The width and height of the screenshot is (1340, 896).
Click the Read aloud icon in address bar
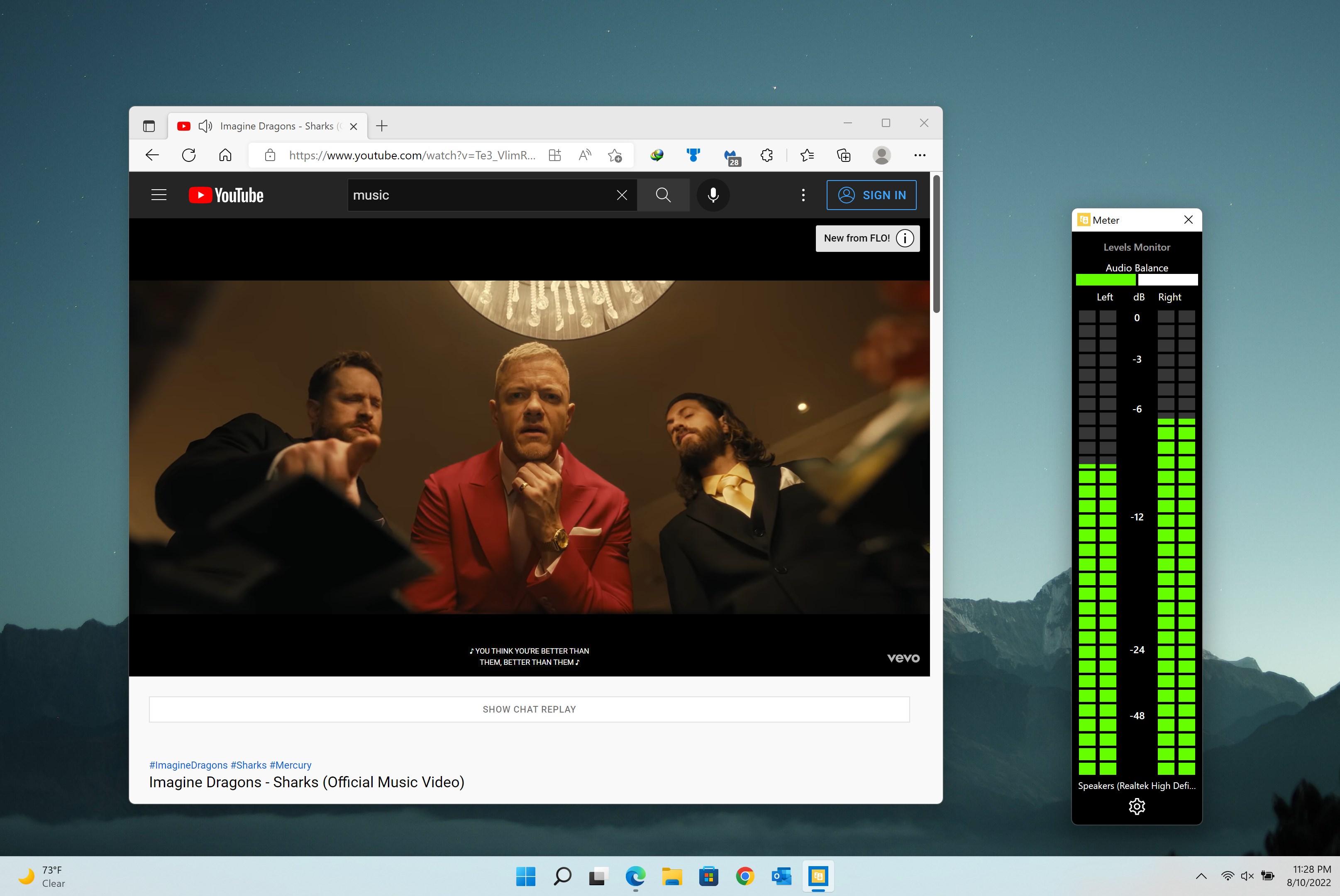585,155
